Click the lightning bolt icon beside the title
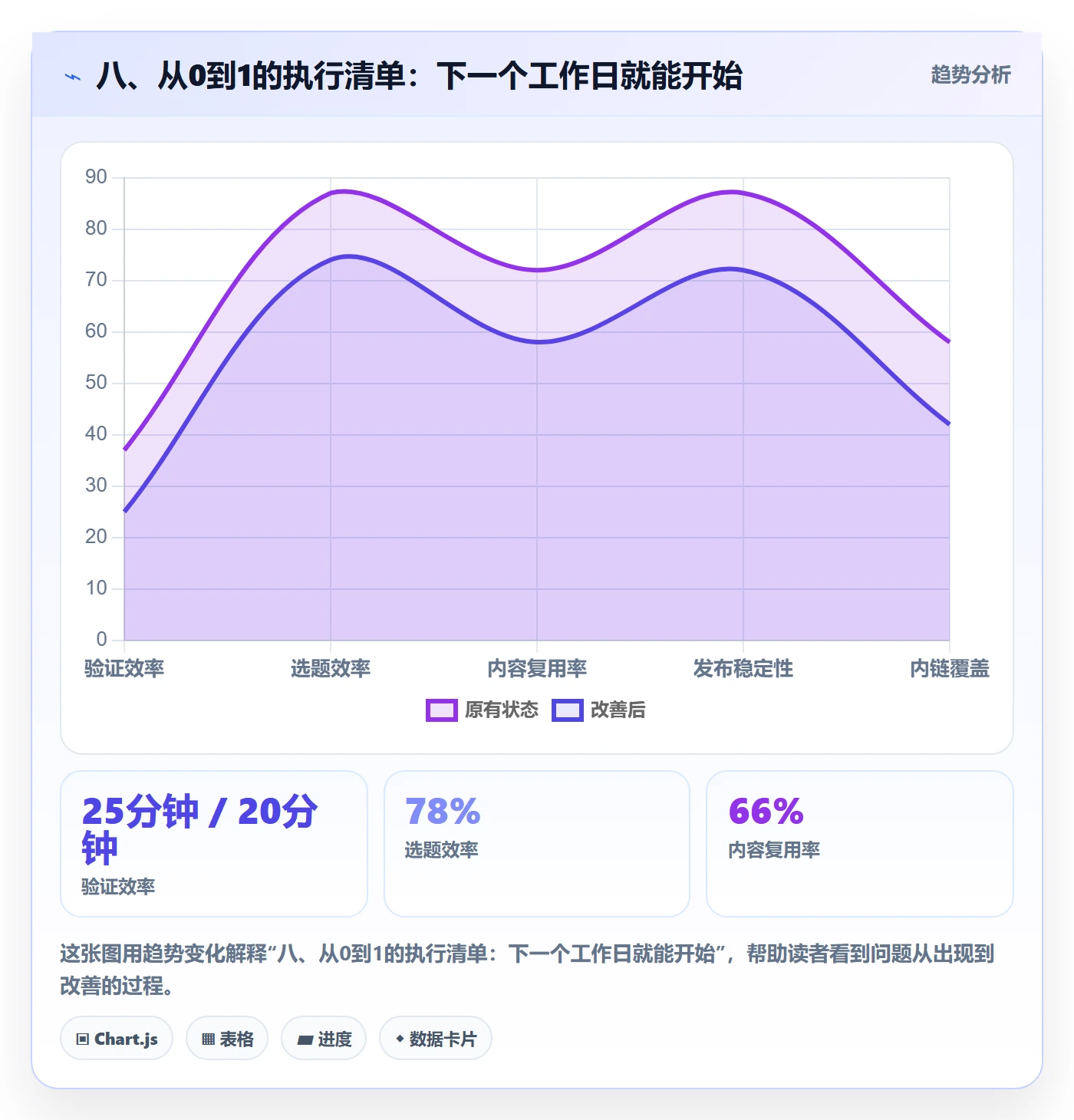The width and height of the screenshot is (1074, 1120). pyautogui.click(x=73, y=77)
